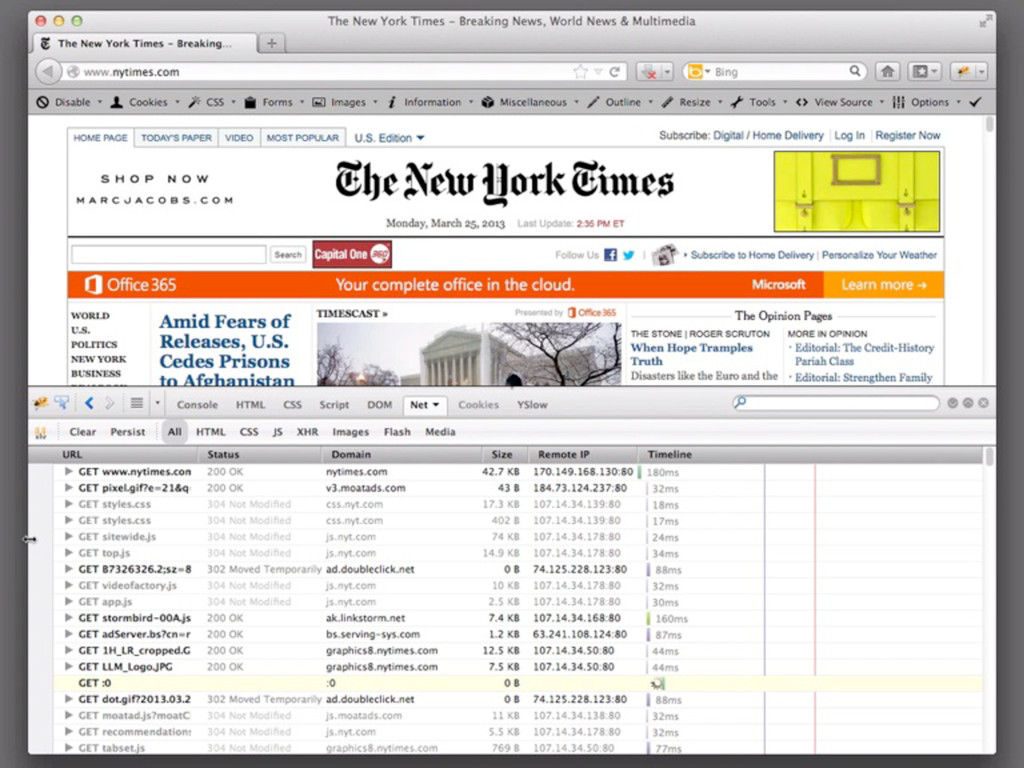Expand the GET pixel.gif request row

(x=69, y=488)
